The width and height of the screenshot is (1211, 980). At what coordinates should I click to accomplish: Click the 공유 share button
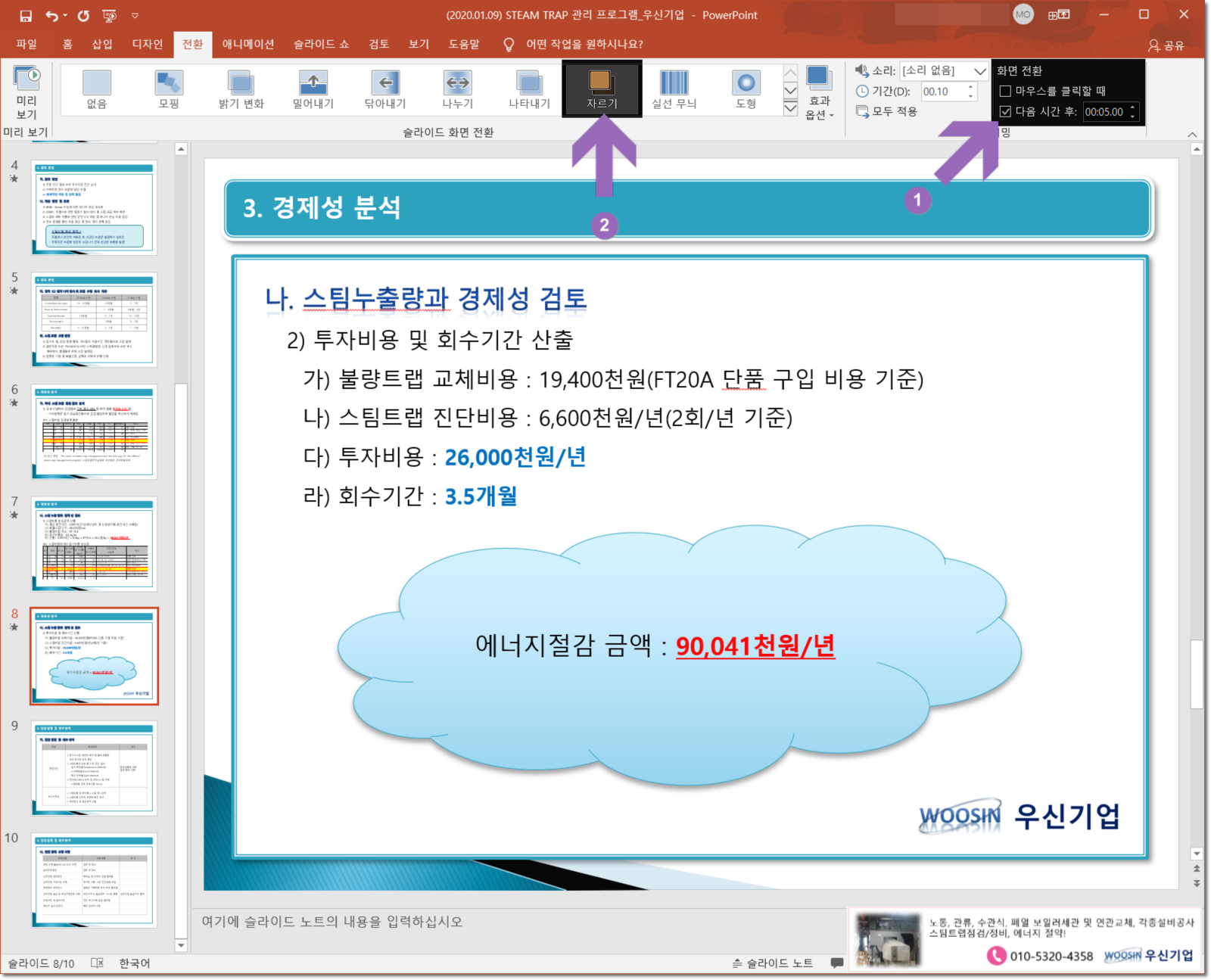[x=1166, y=45]
